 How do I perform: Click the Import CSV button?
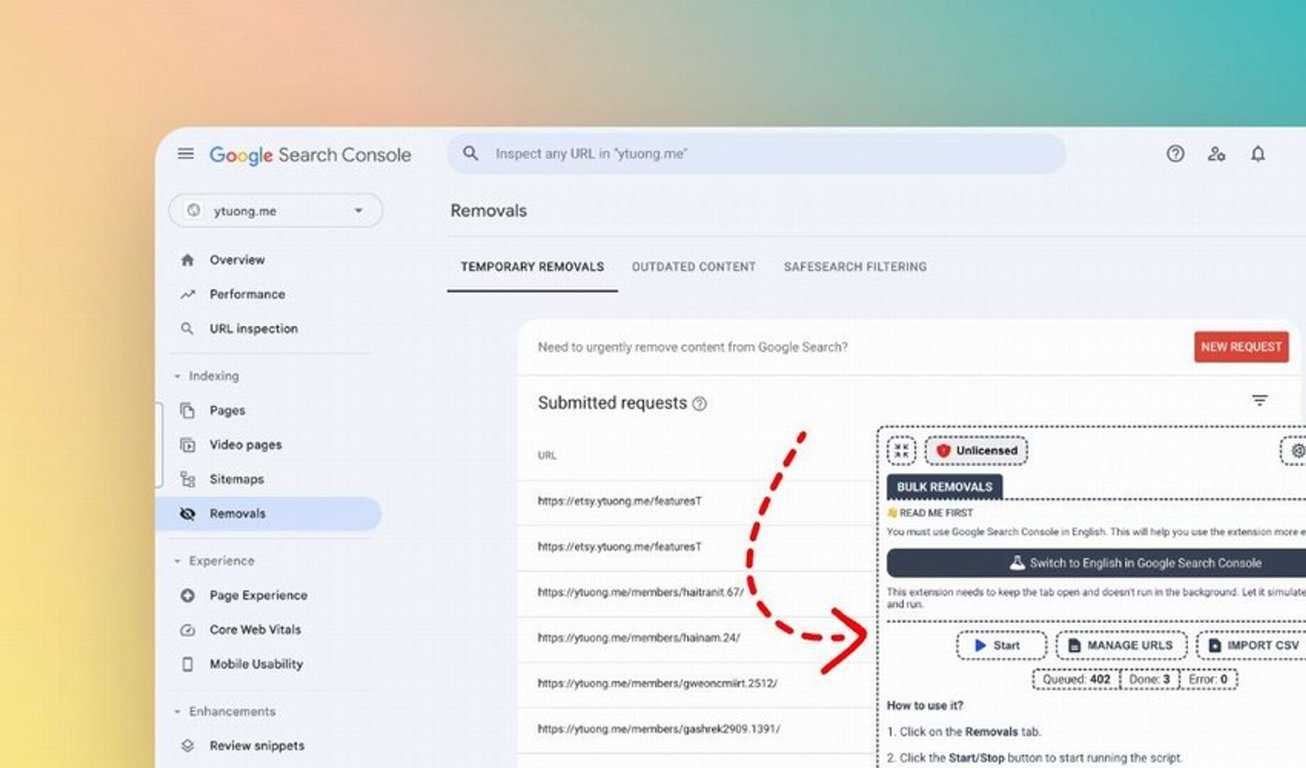pyautogui.click(x=1252, y=646)
